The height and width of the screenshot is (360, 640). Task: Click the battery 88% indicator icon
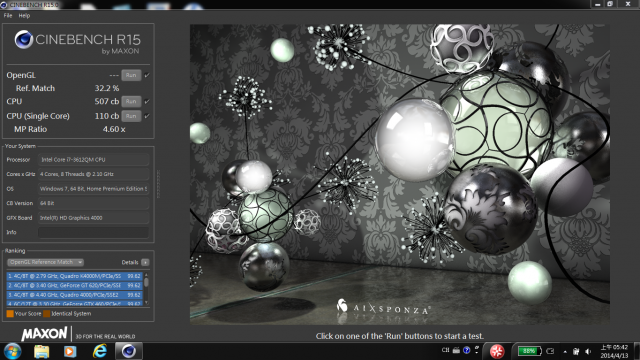tap(529, 351)
